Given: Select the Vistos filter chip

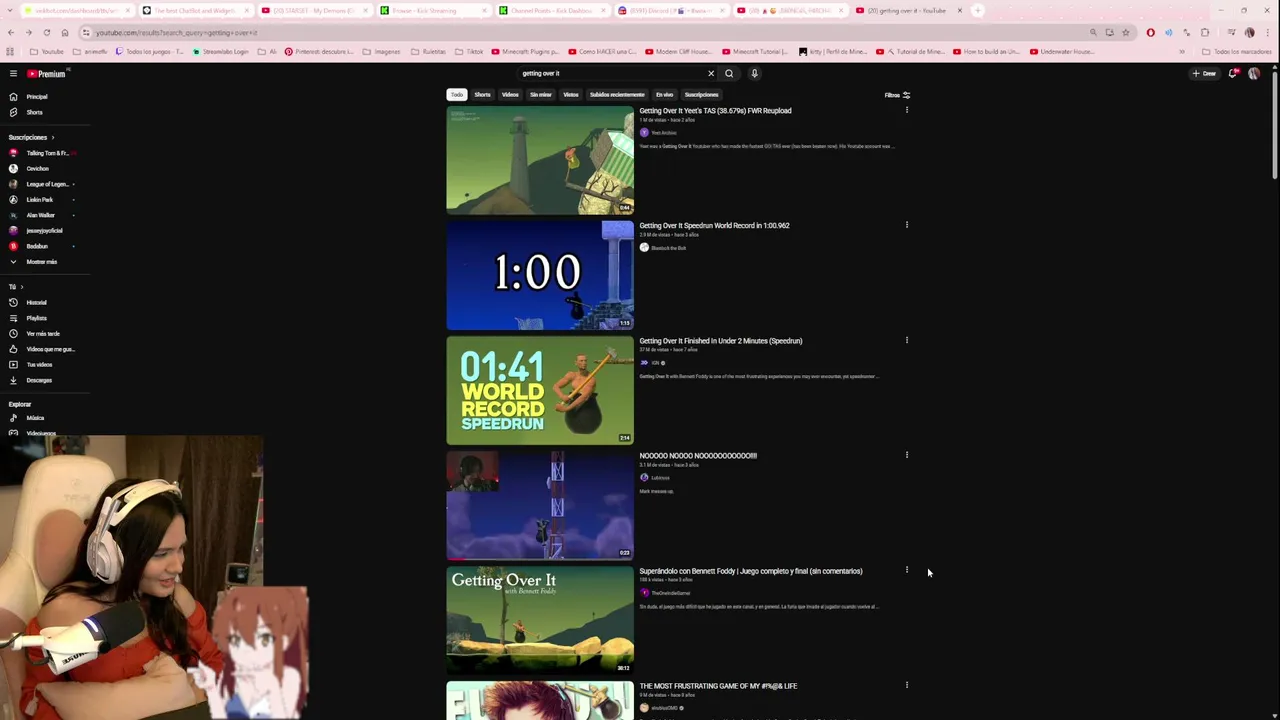Looking at the screenshot, I should pyautogui.click(x=571, y=95).
